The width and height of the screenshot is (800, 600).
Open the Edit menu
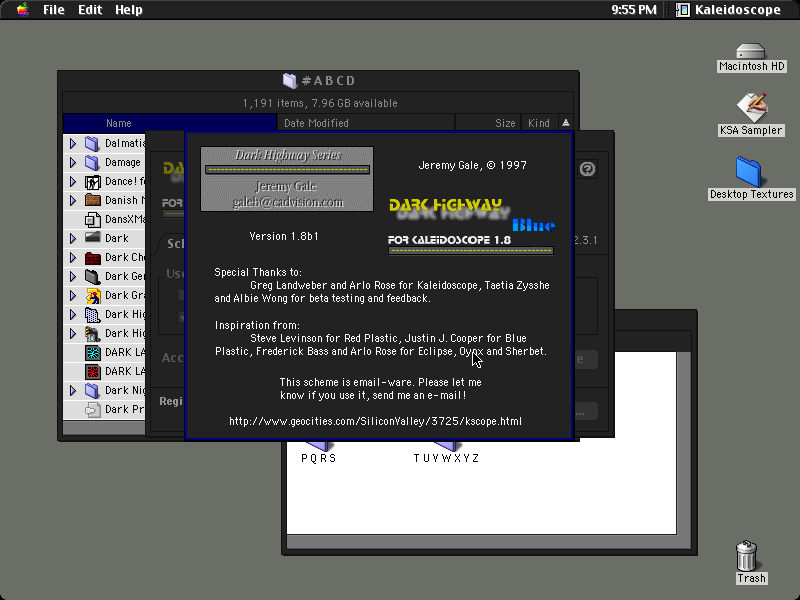90,10
